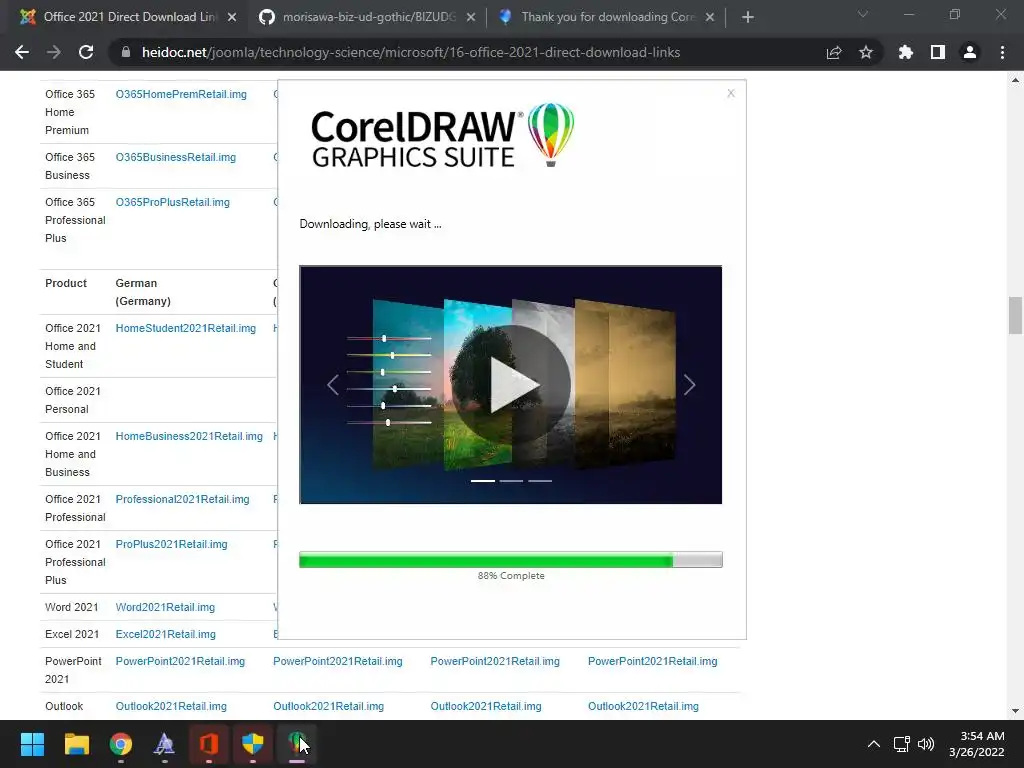Image resolution: width=1024 pixels, height=768 pixels.
Task: Click the 'German (Germany)' column header
Action: pyautogui.click(x=143, y=292)
